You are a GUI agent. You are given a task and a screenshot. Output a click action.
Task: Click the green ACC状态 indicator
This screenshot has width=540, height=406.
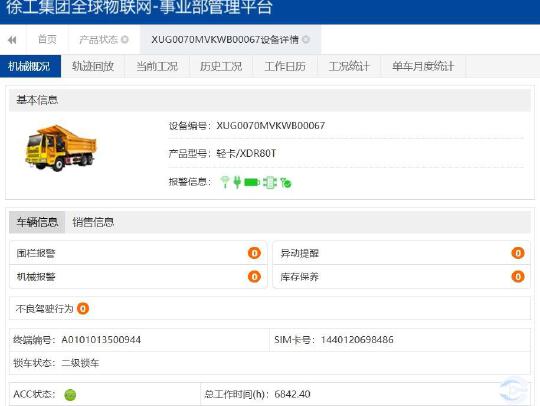pyautogui.click(x=70, y=395)
